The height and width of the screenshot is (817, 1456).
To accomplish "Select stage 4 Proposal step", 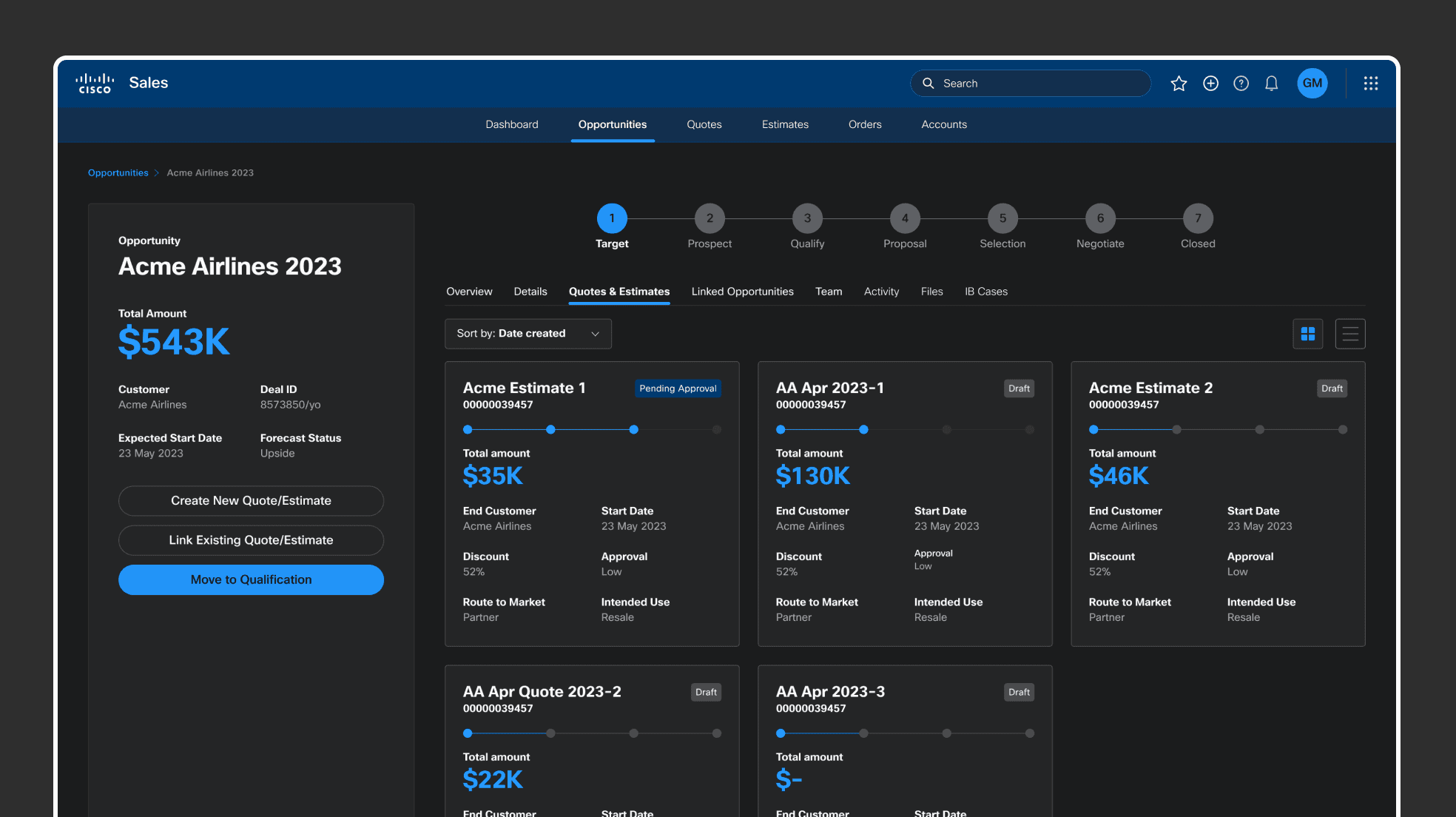I will tap(904, 218).
